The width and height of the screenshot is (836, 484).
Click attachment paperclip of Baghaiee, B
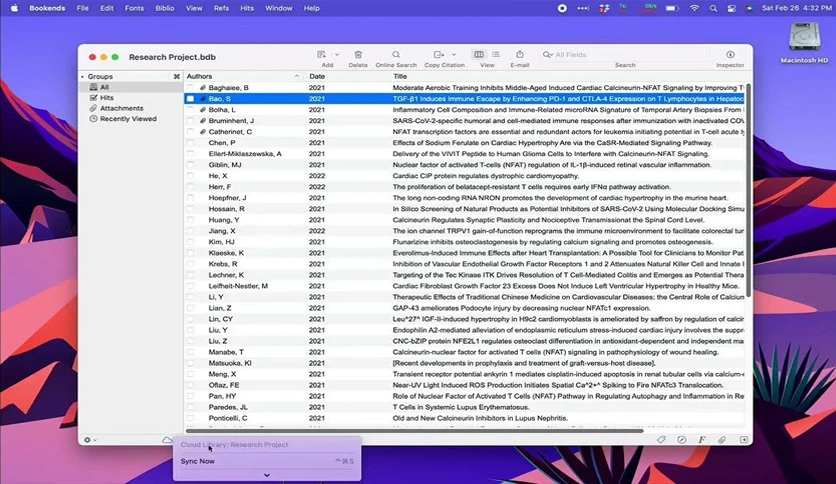point(203,87)
